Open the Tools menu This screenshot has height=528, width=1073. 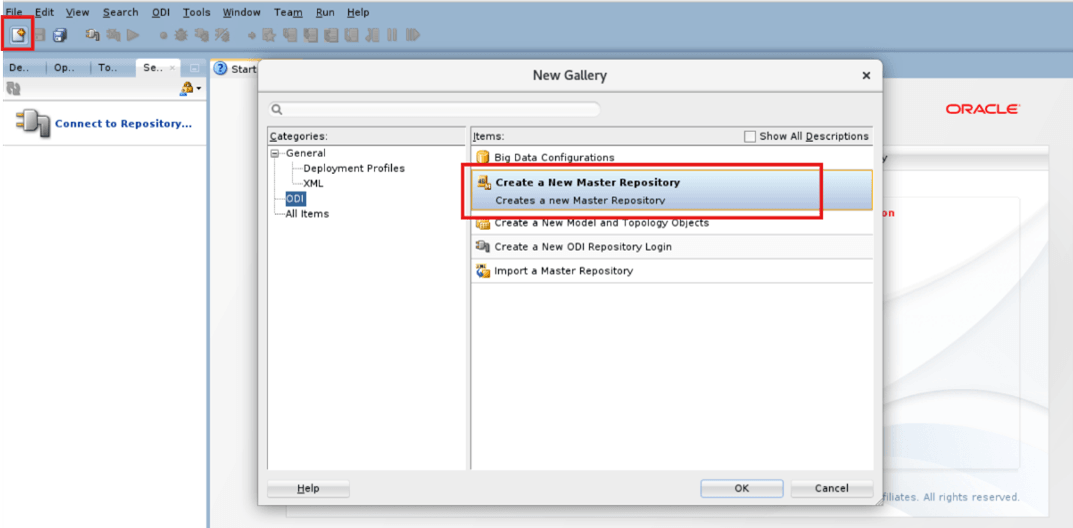196,12
